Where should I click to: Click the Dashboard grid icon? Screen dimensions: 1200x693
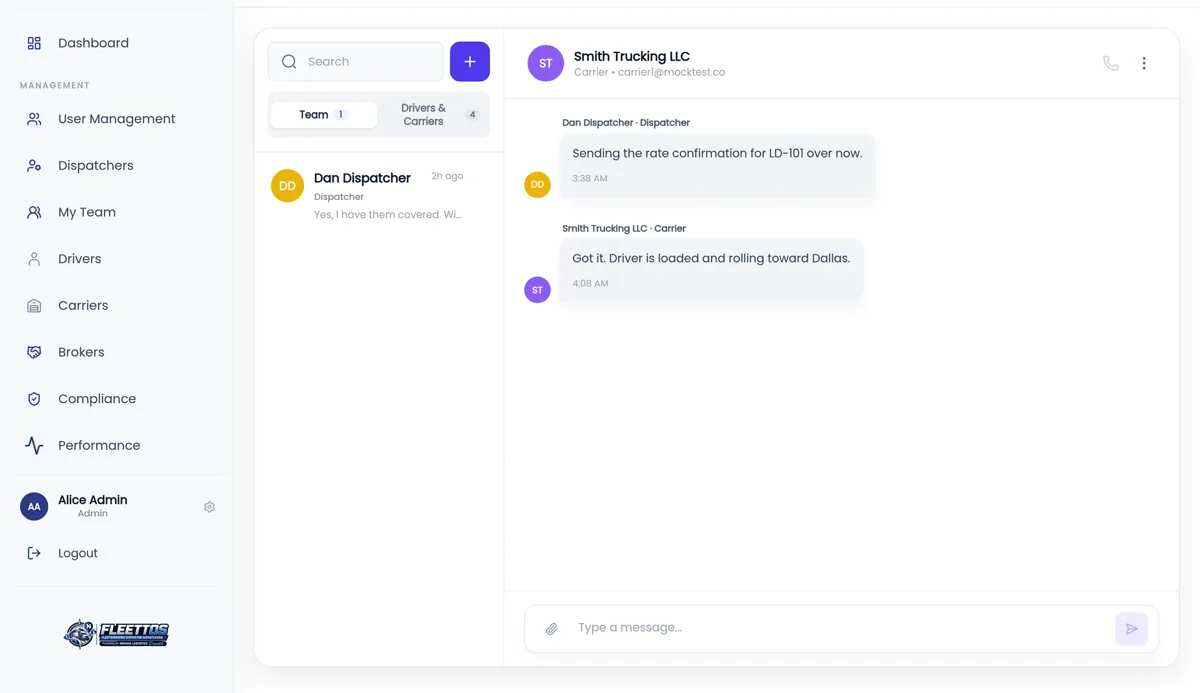point(34,43)
